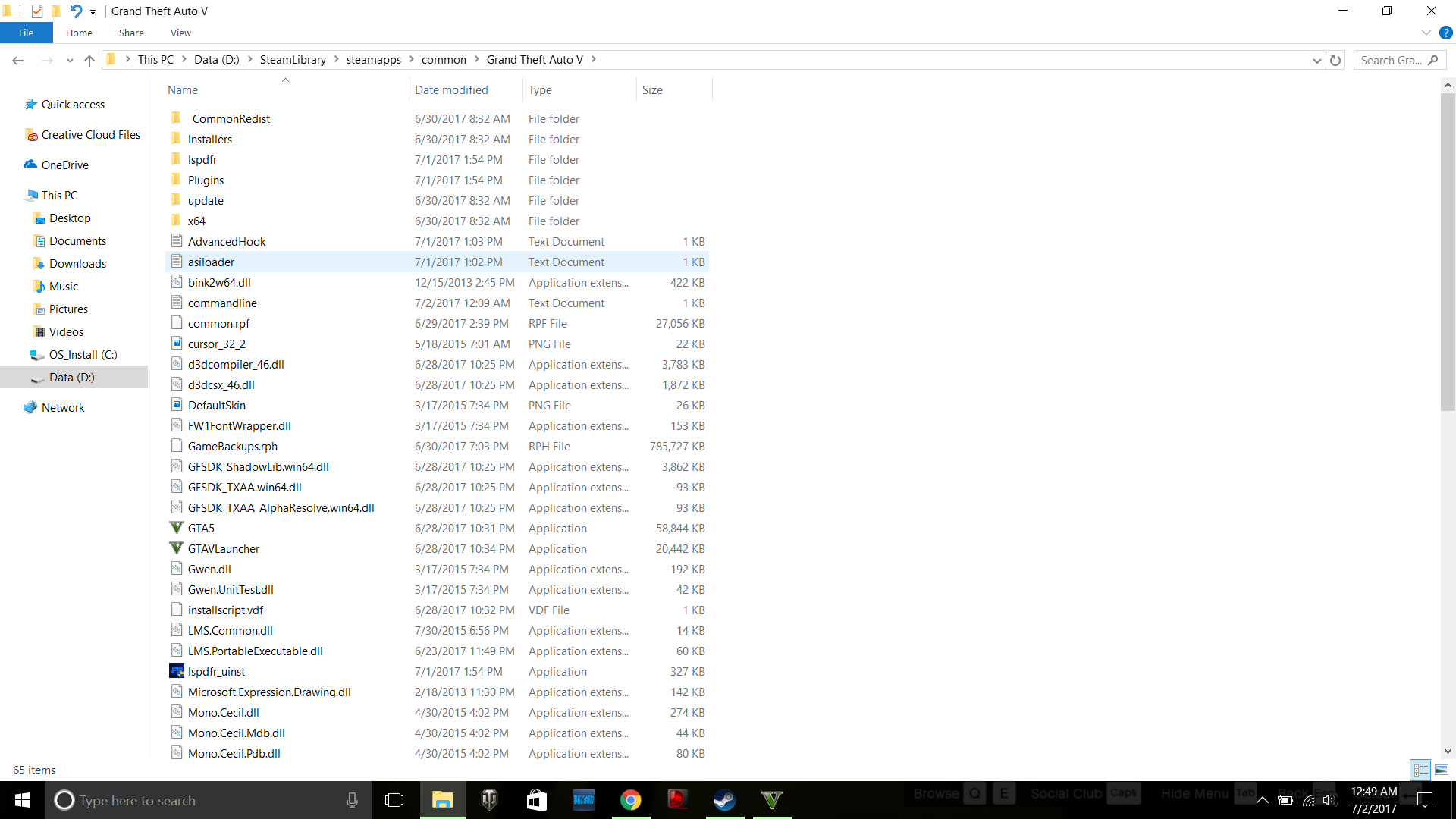
Task: Open the GTA5 application file
Action: click(x=201, y=529)
